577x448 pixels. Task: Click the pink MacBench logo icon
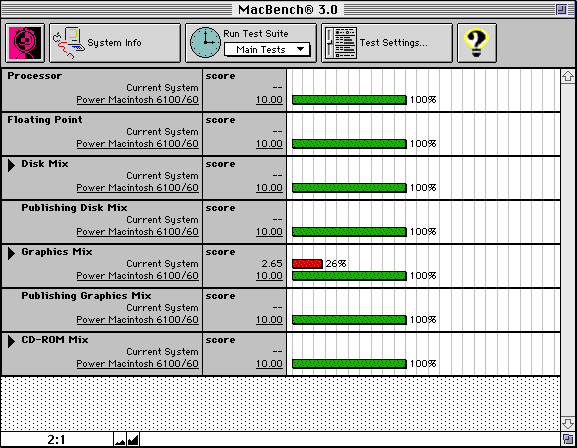pos(25,43)
